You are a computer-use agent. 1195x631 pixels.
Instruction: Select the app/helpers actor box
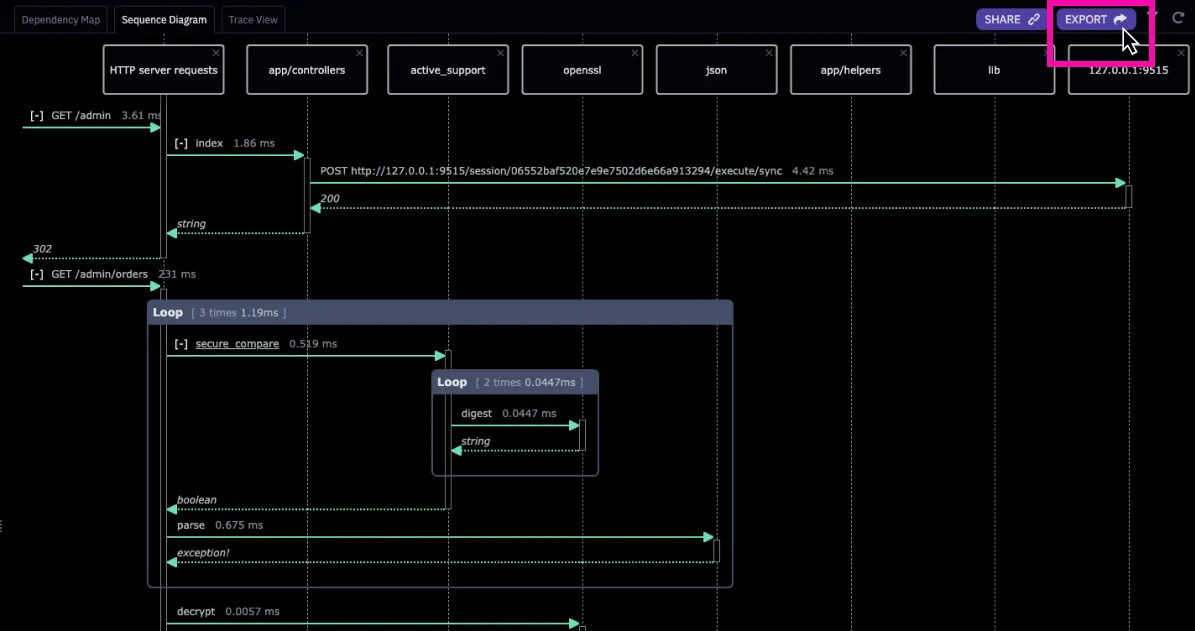tap(851, 69)
